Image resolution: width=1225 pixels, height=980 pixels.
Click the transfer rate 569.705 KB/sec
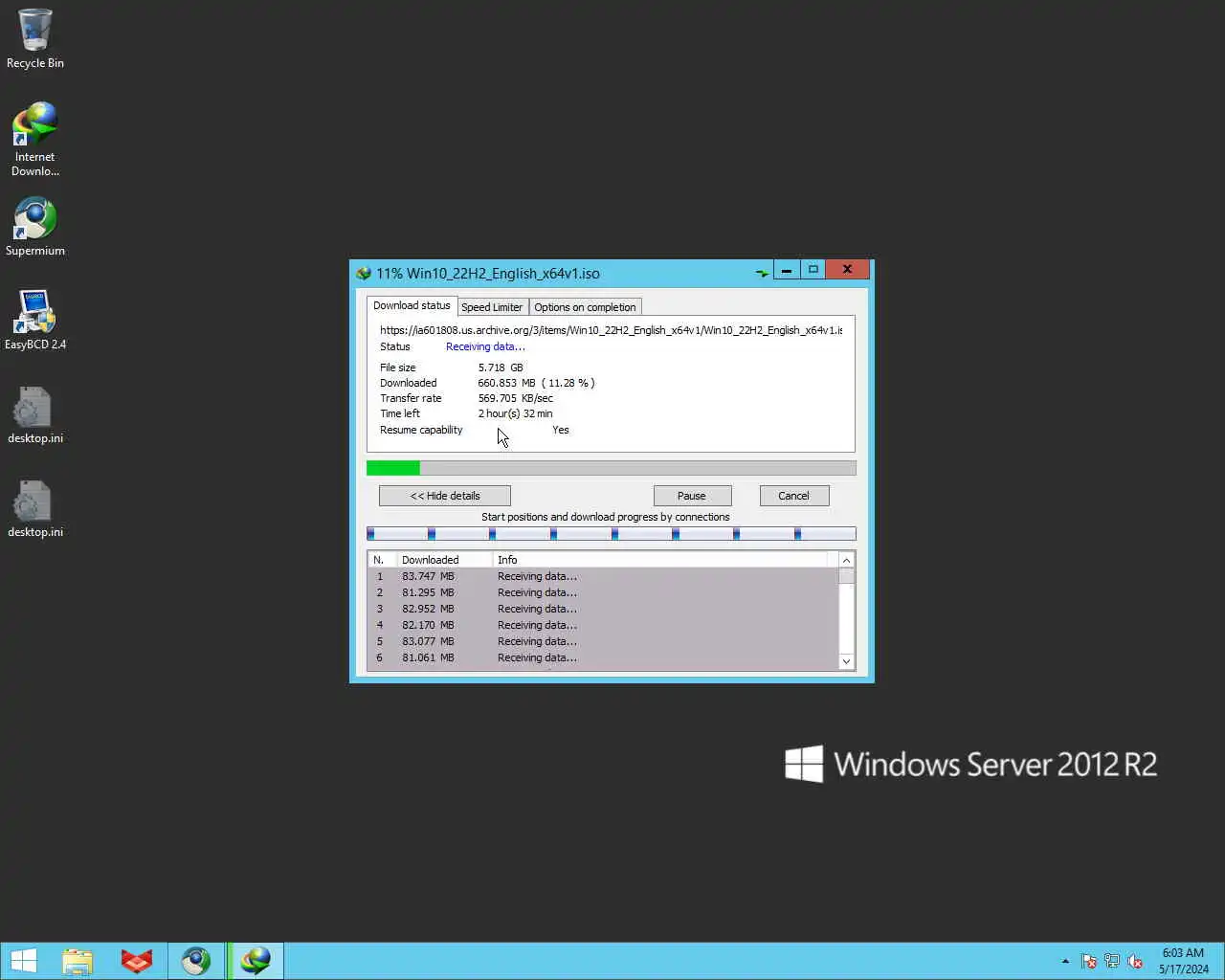coord(516,398)
